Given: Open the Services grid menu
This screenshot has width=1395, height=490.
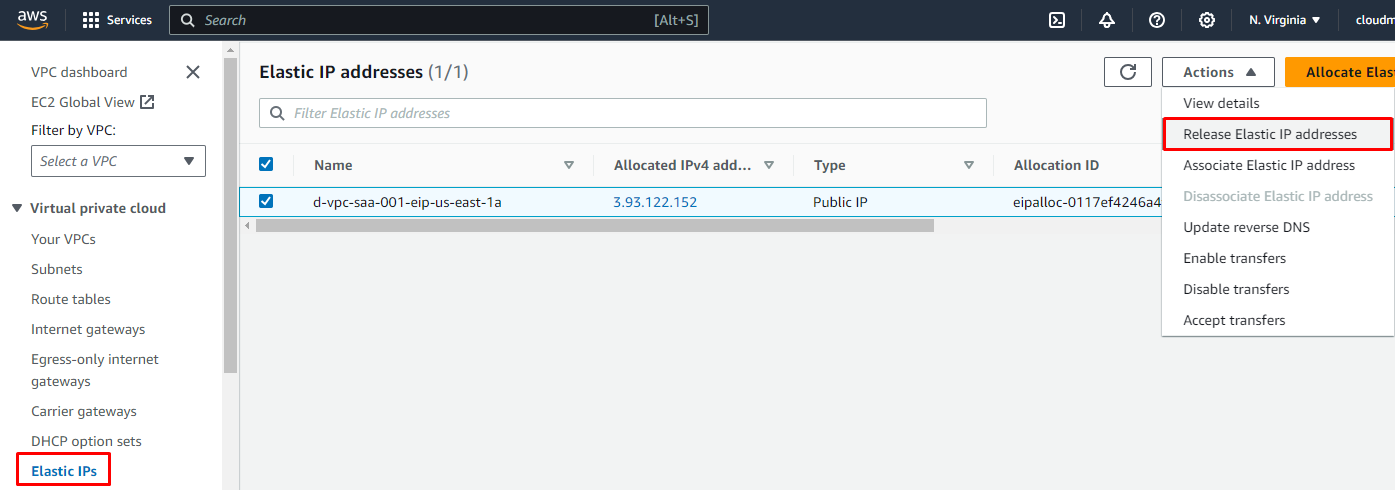Looking at the screenshot, I should 117,20.
